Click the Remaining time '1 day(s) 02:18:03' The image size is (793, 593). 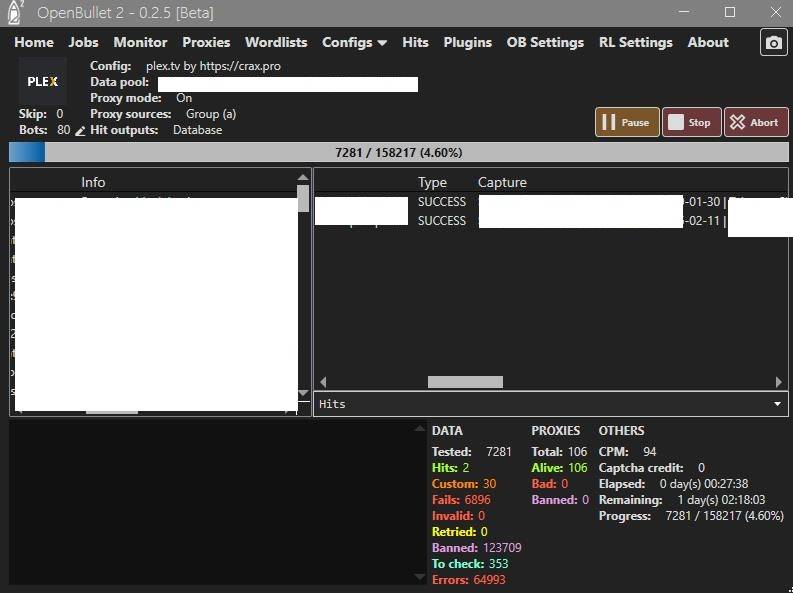721,500
